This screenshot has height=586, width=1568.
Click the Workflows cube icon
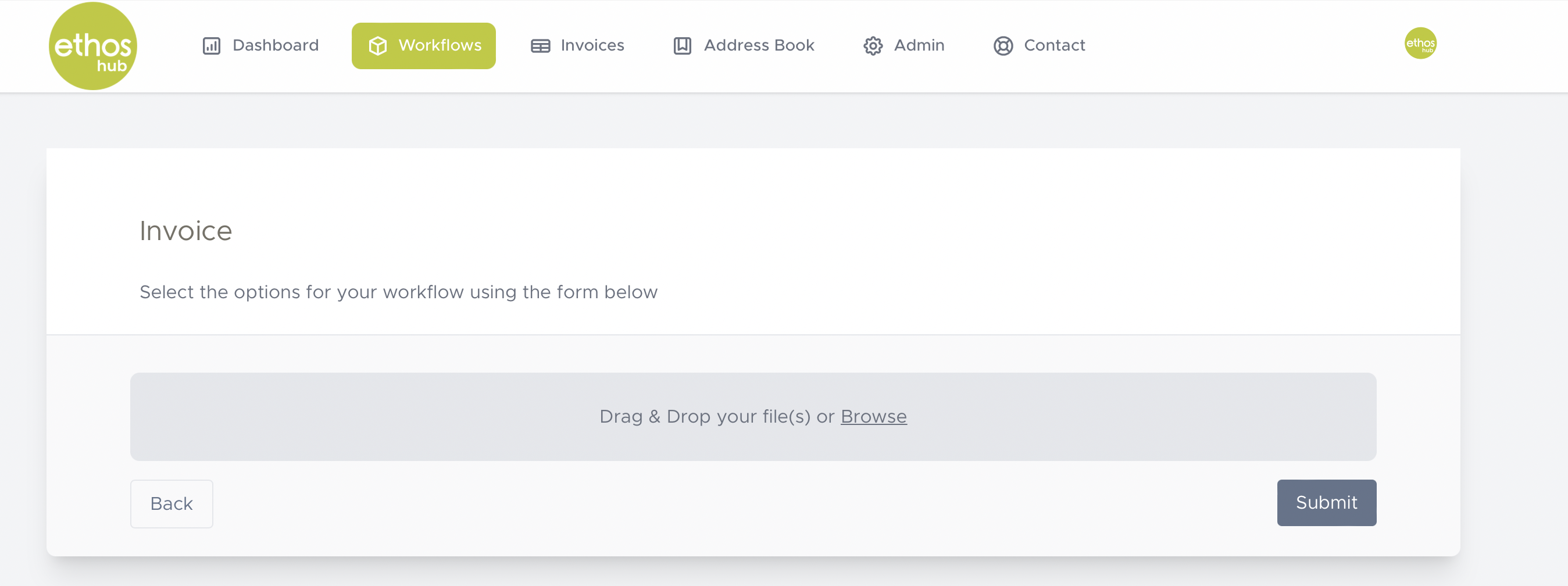point(377,46)
